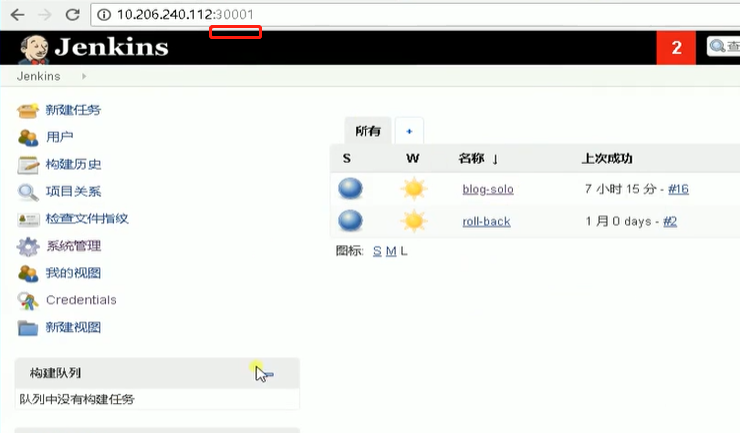This screenshot has width=740, height=433.
Task: Click the browser forward arrow
Action: pos(45,15)
